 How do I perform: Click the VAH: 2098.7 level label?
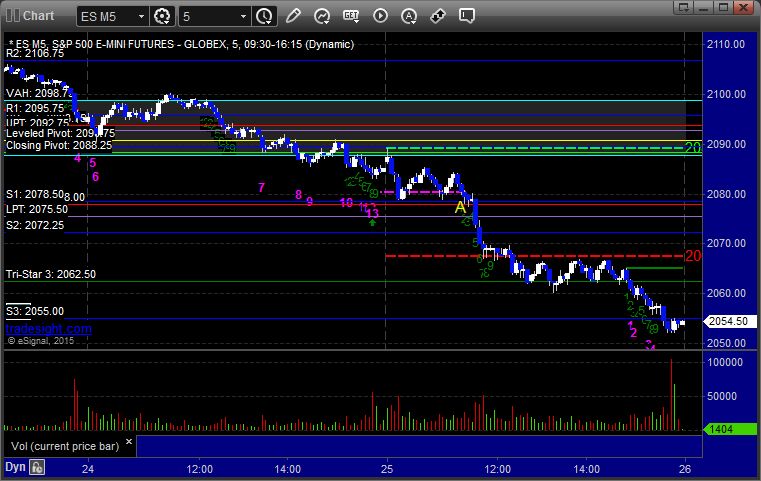click(x=39, y=93)
